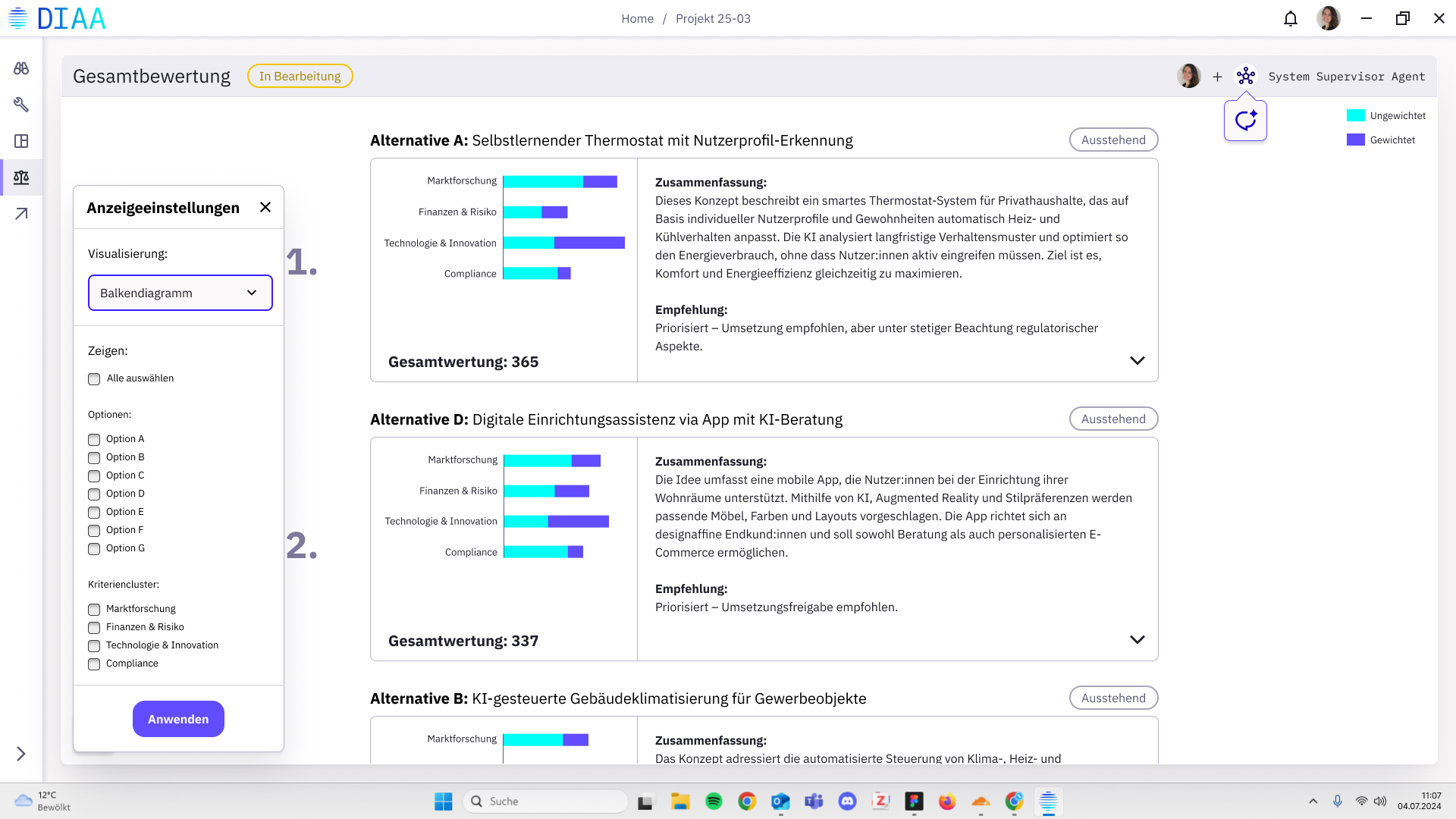1456x819 pixels.
Task: Expand Alternative A details chevron
Action: click(1137, 361)
